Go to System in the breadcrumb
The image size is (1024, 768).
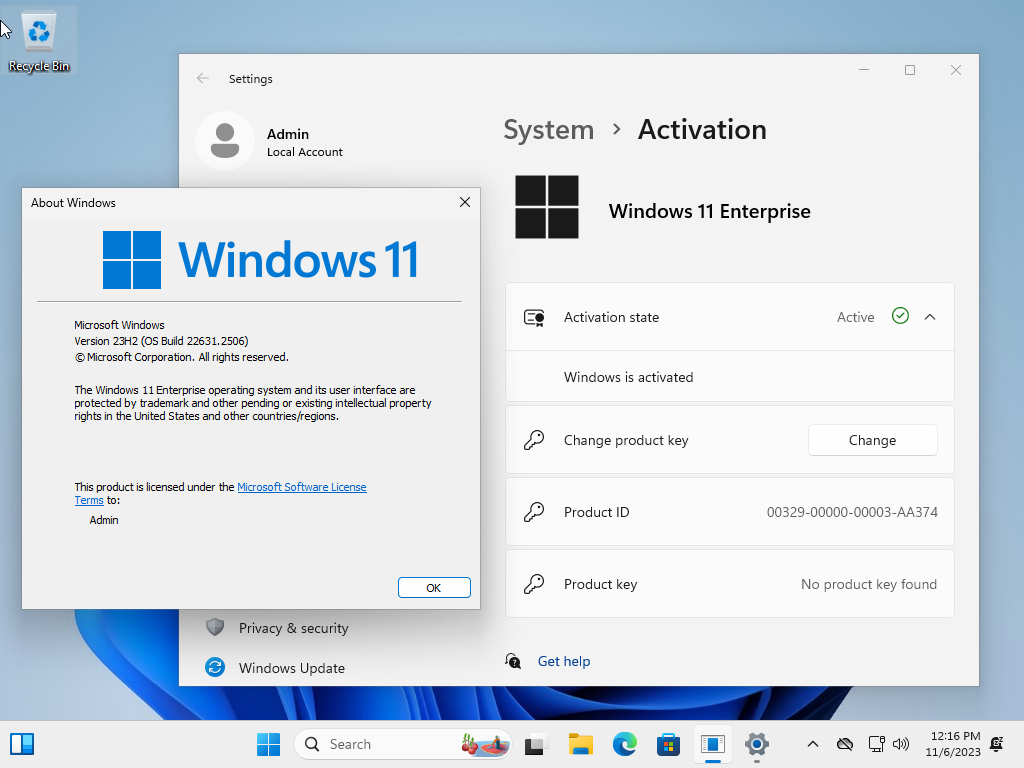549,129
